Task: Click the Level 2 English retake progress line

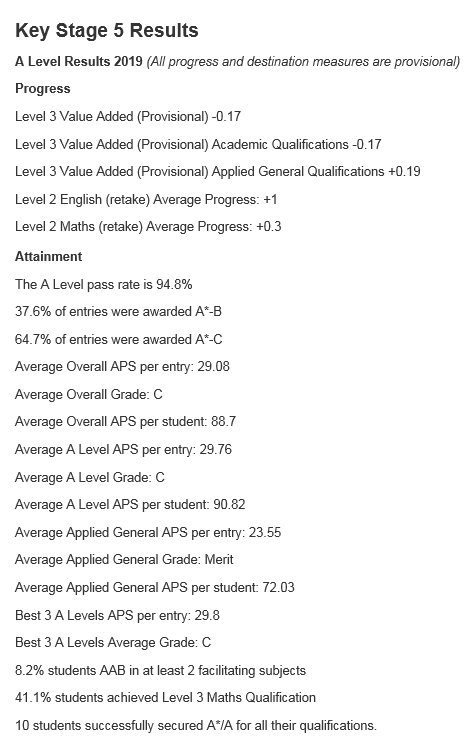Action: (146, 200)
